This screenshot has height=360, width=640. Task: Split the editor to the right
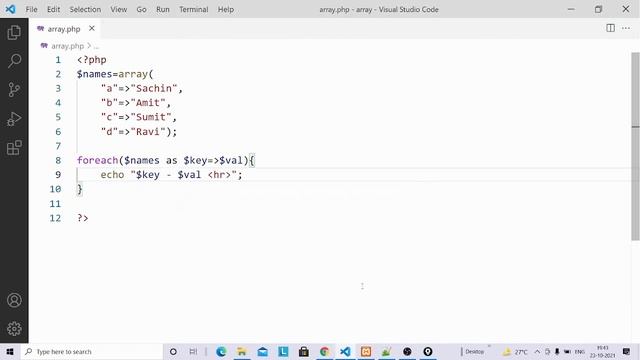click(x=610, y=28)
